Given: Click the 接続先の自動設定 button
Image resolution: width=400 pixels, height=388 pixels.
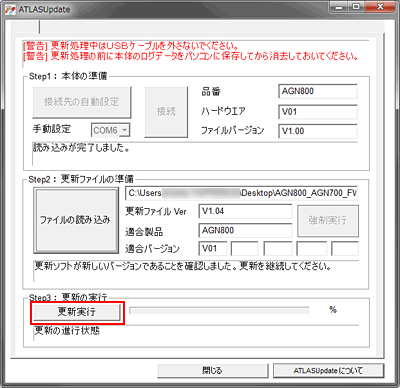Looking at the screenshot, I should [x=82, y=102].
